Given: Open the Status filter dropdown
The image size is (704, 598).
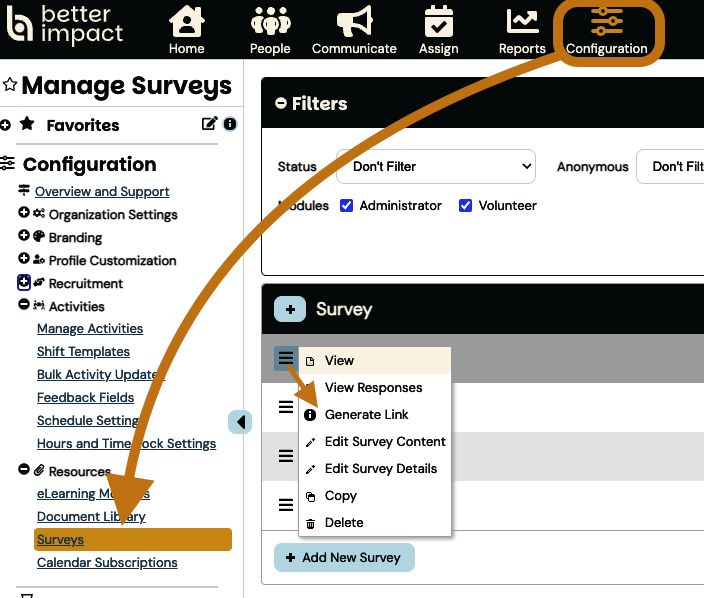Looking at the screenshot, I should (435, 166).
